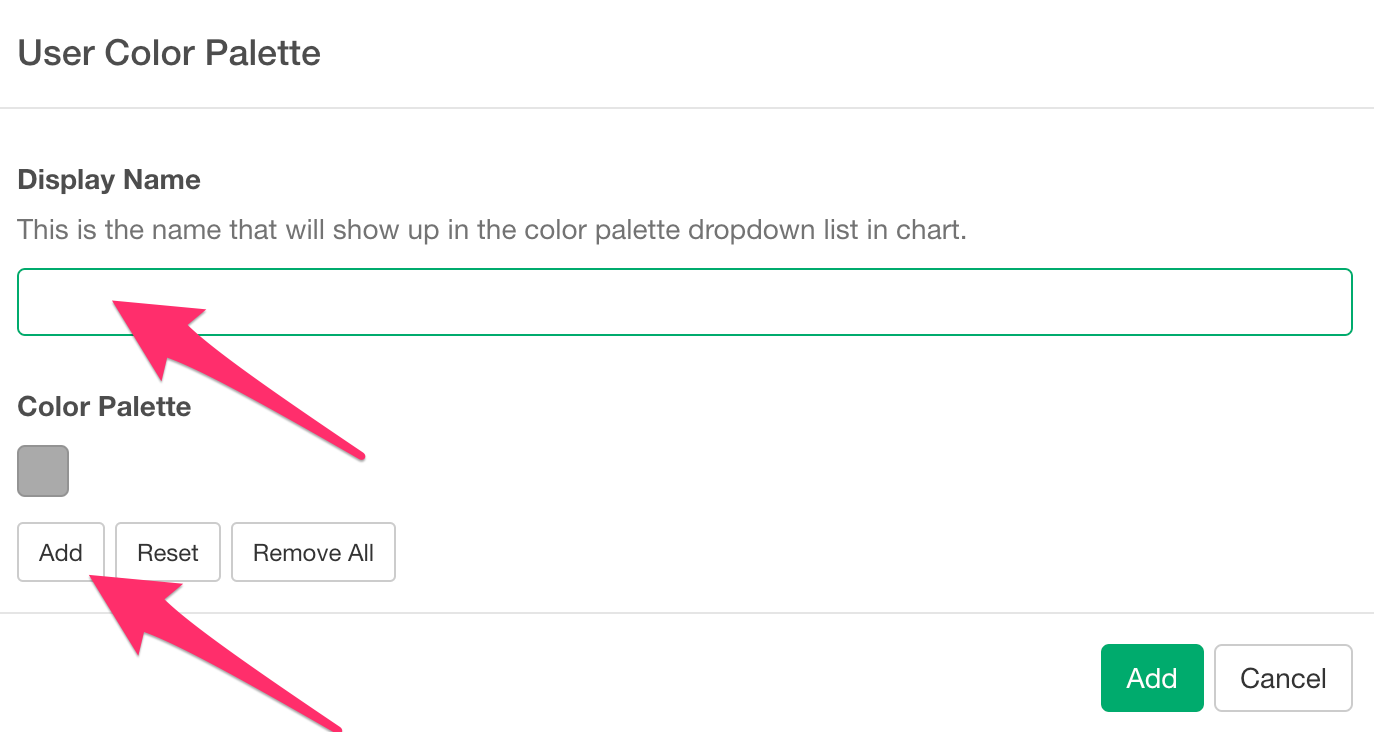Viewport: 1374px width, 732px height.
Task: Open the color picker for the gray square
Action: click(43, 471)
